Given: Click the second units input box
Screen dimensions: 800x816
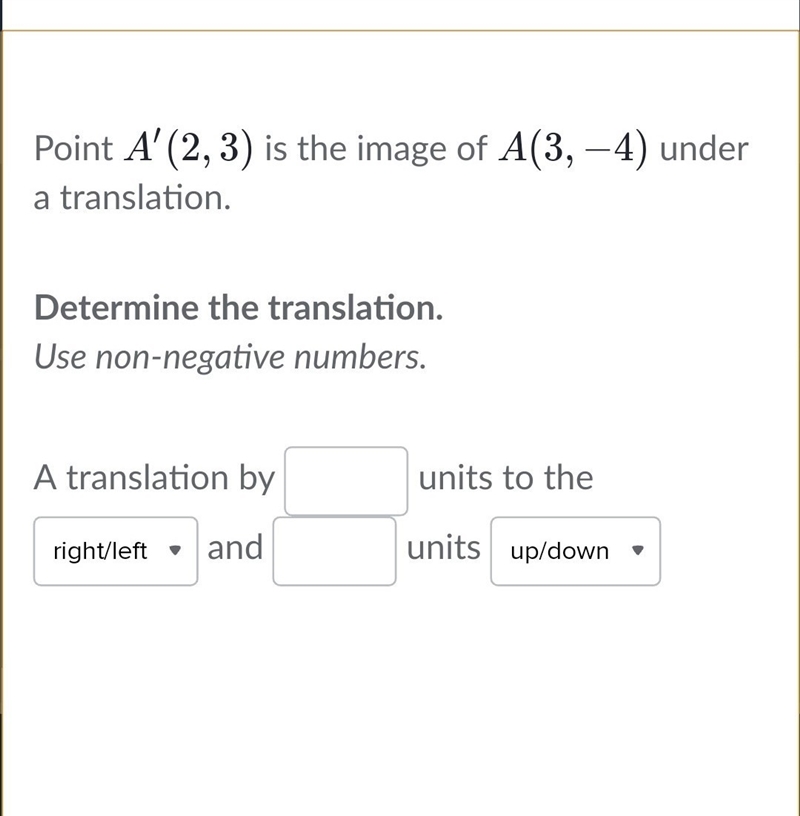Looking at the screenshot, I should [334, 551].
